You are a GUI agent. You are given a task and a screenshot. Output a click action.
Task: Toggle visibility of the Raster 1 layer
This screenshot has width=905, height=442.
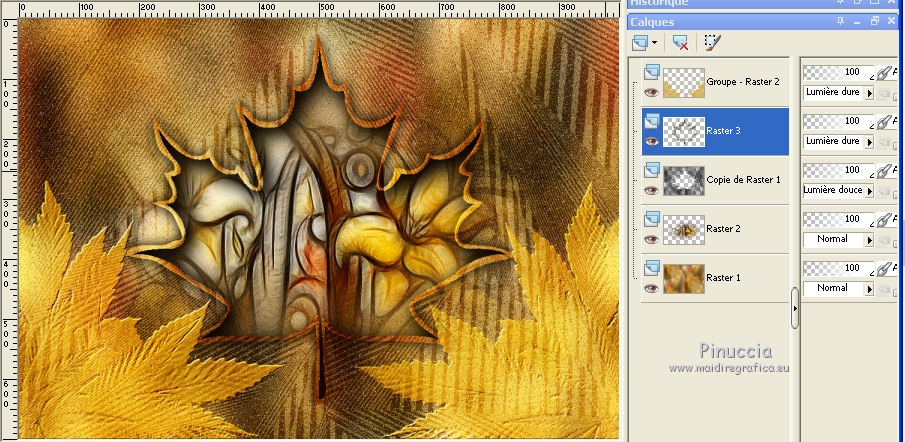point(652,288)
